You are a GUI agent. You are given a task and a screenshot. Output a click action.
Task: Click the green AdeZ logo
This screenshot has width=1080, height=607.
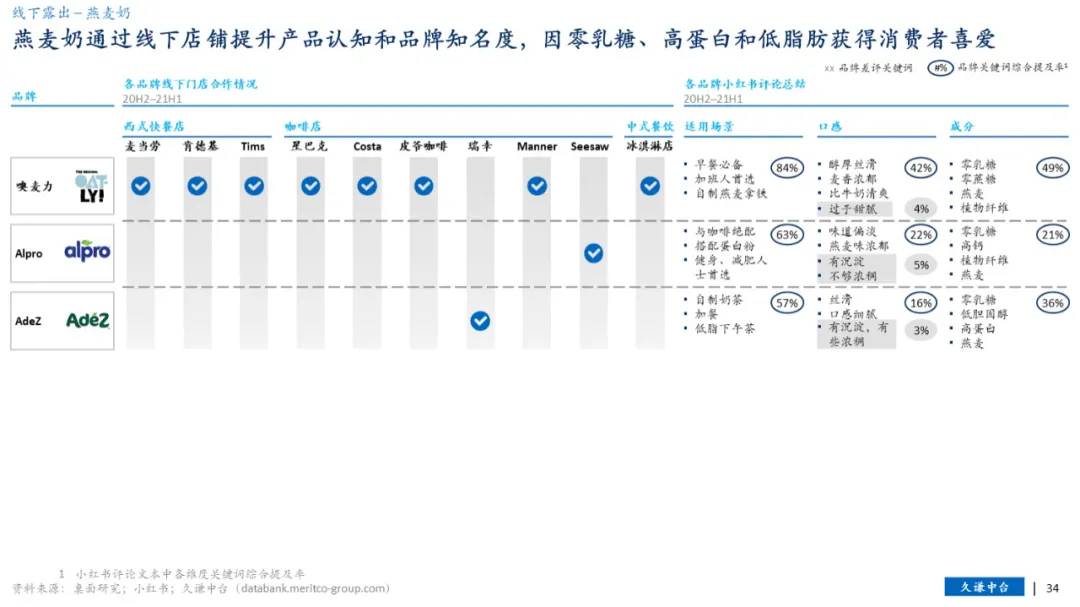87,320
